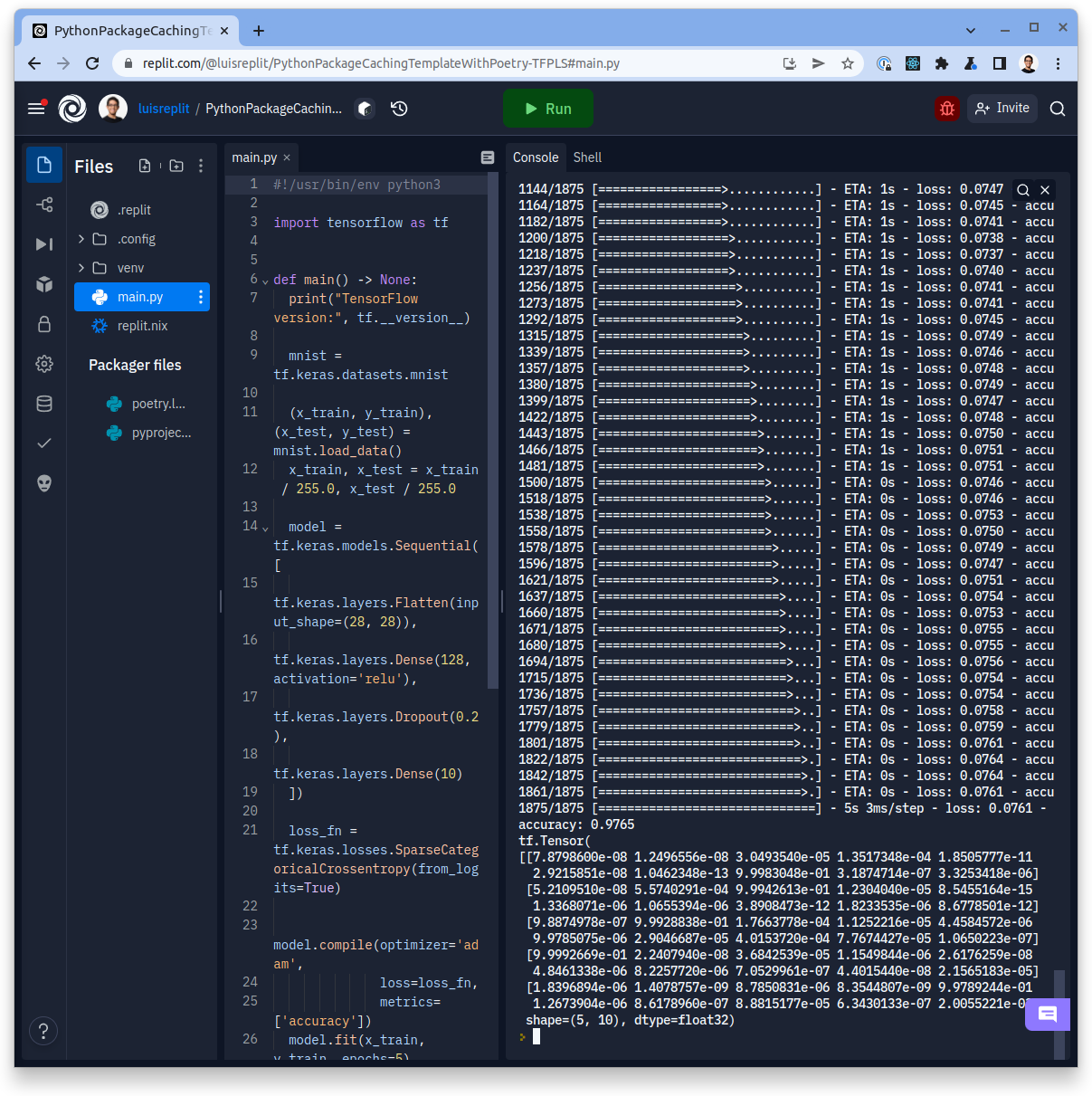The width and height of the screenshot is (1092, 1096).
Task: Open the Files panel options kebab menu
Action: coord(201,166)
